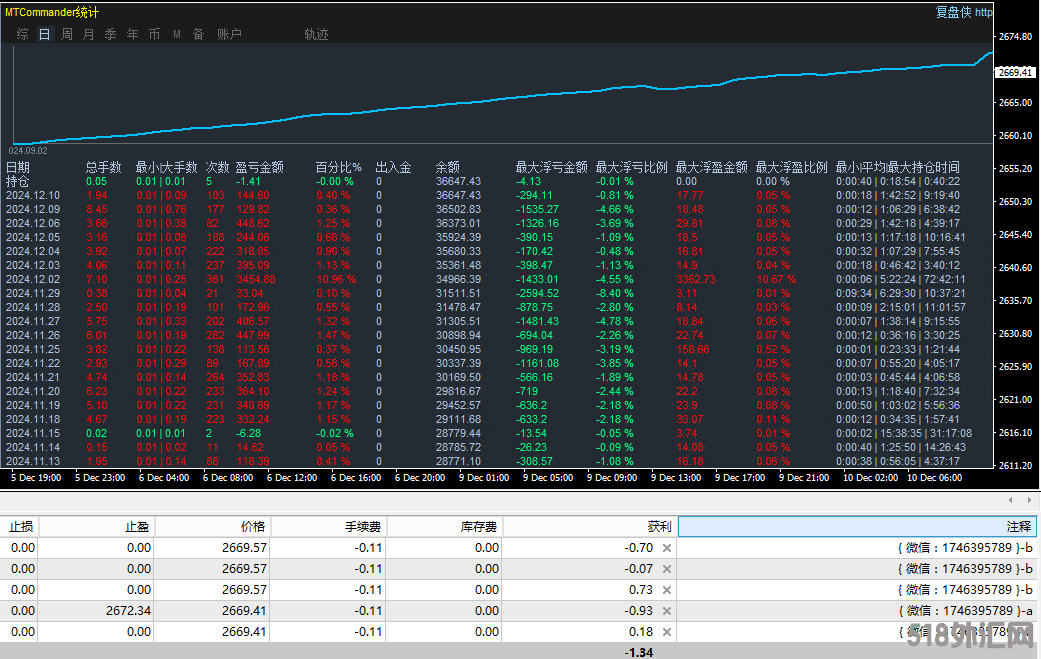Close the trade with -0.93 profit
Viewport: 1041px width, 659px height.
tap(667, 611)
